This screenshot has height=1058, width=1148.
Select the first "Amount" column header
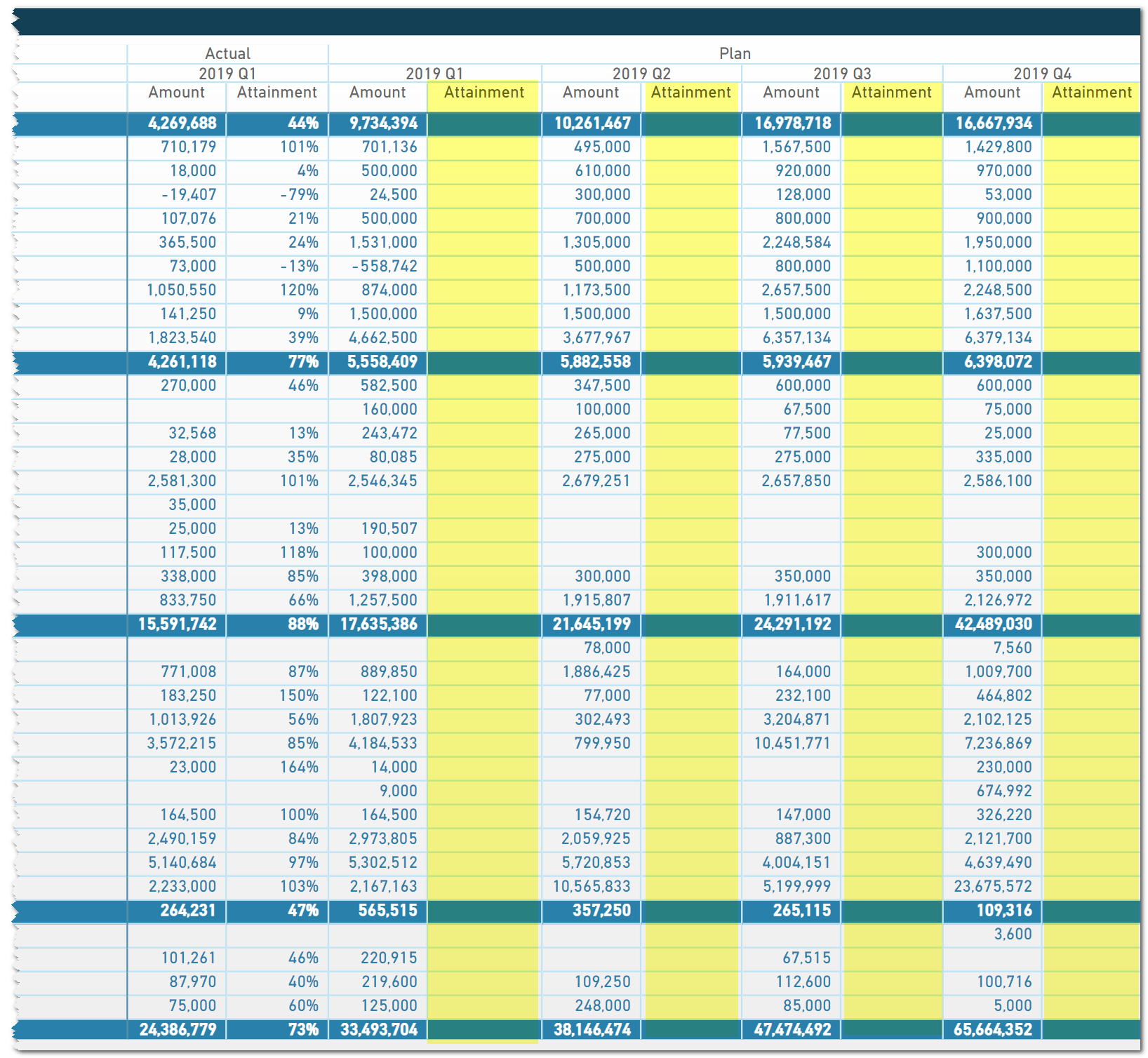pos(175,93)
